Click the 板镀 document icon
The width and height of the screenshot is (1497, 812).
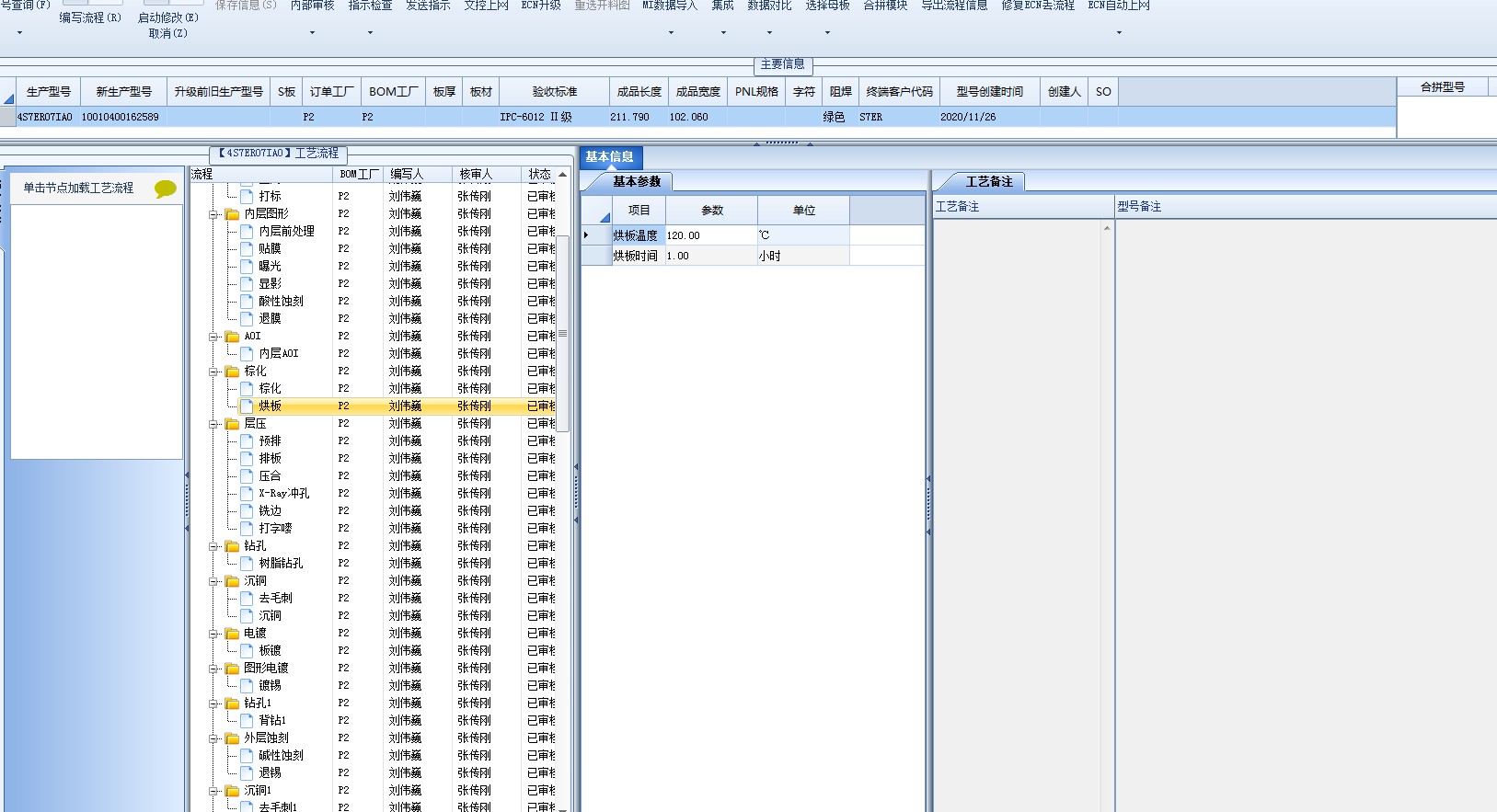click(x=247, y=650)
